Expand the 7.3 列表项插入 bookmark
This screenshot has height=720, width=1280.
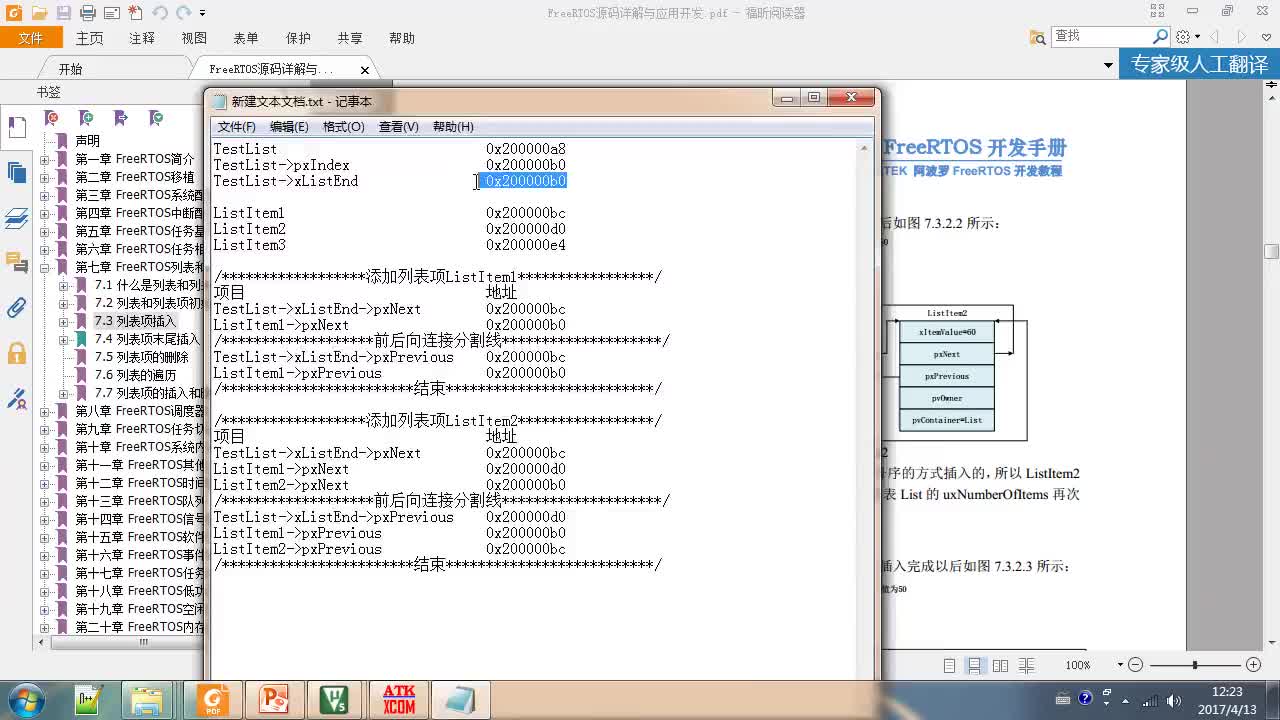click(63, 321)
